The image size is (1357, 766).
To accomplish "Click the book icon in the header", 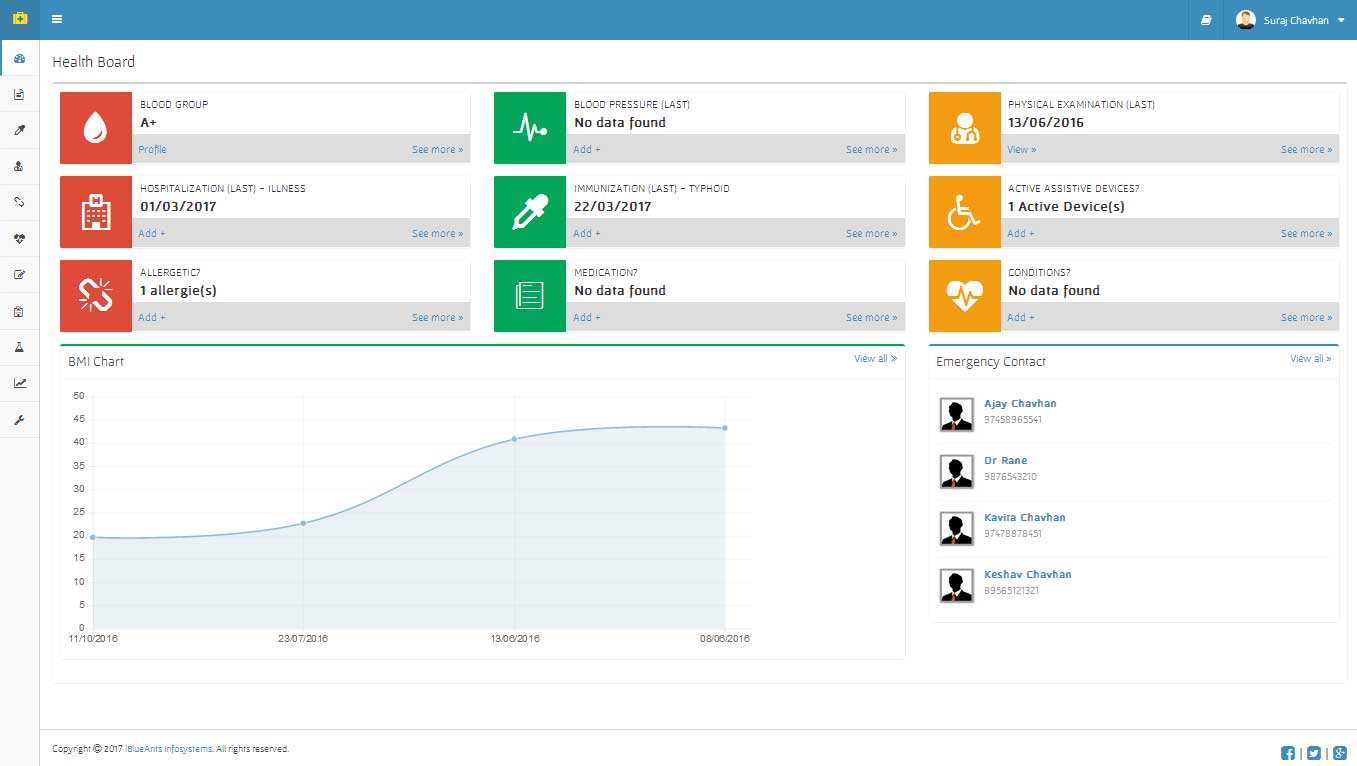I will [1206, 20].
